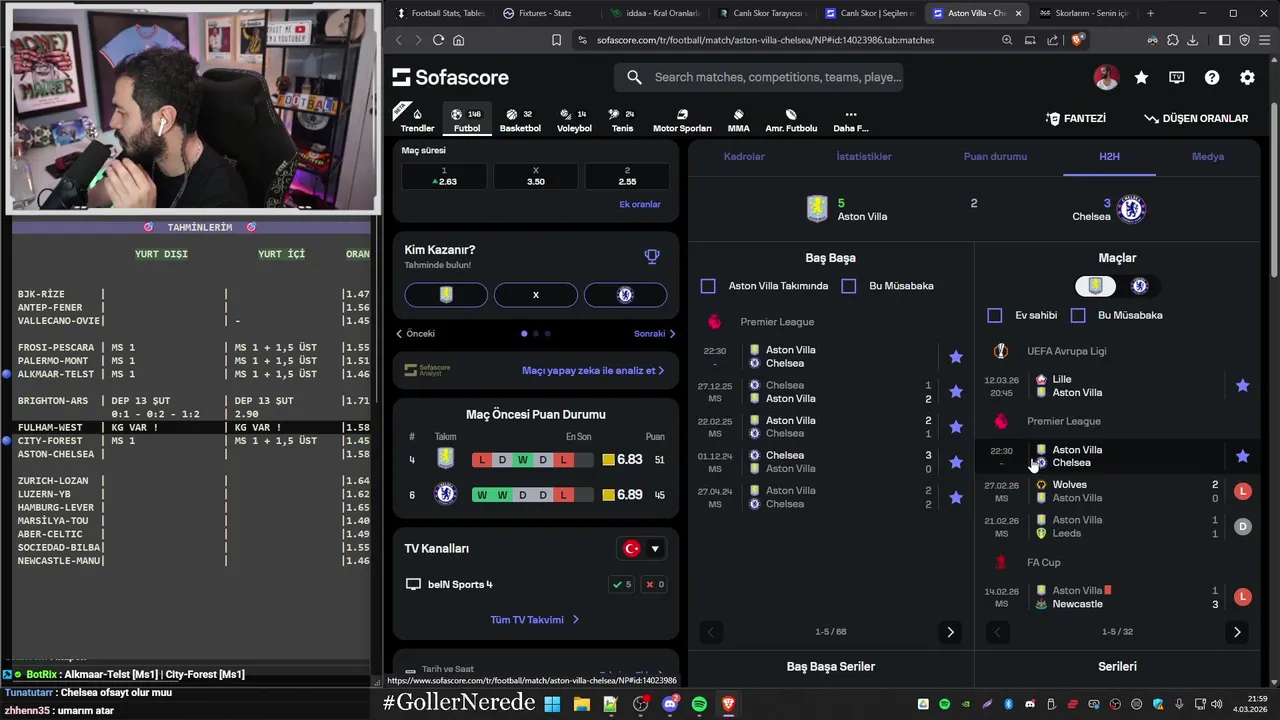Open favorites star in Sofascore header
Screen dimensions: 1280x720
pos(1141,77)
